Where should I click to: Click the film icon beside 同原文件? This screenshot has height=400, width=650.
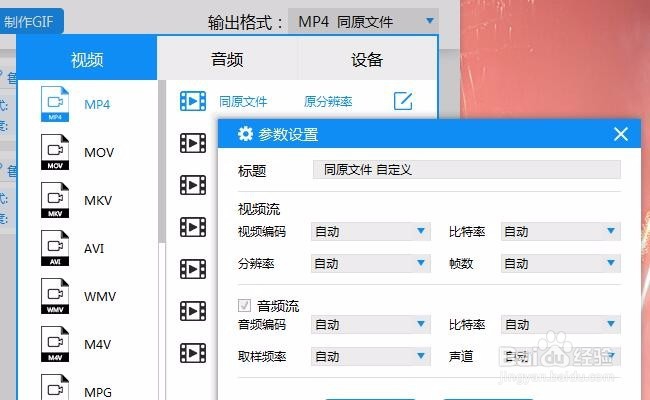click(x=193, y=101)
